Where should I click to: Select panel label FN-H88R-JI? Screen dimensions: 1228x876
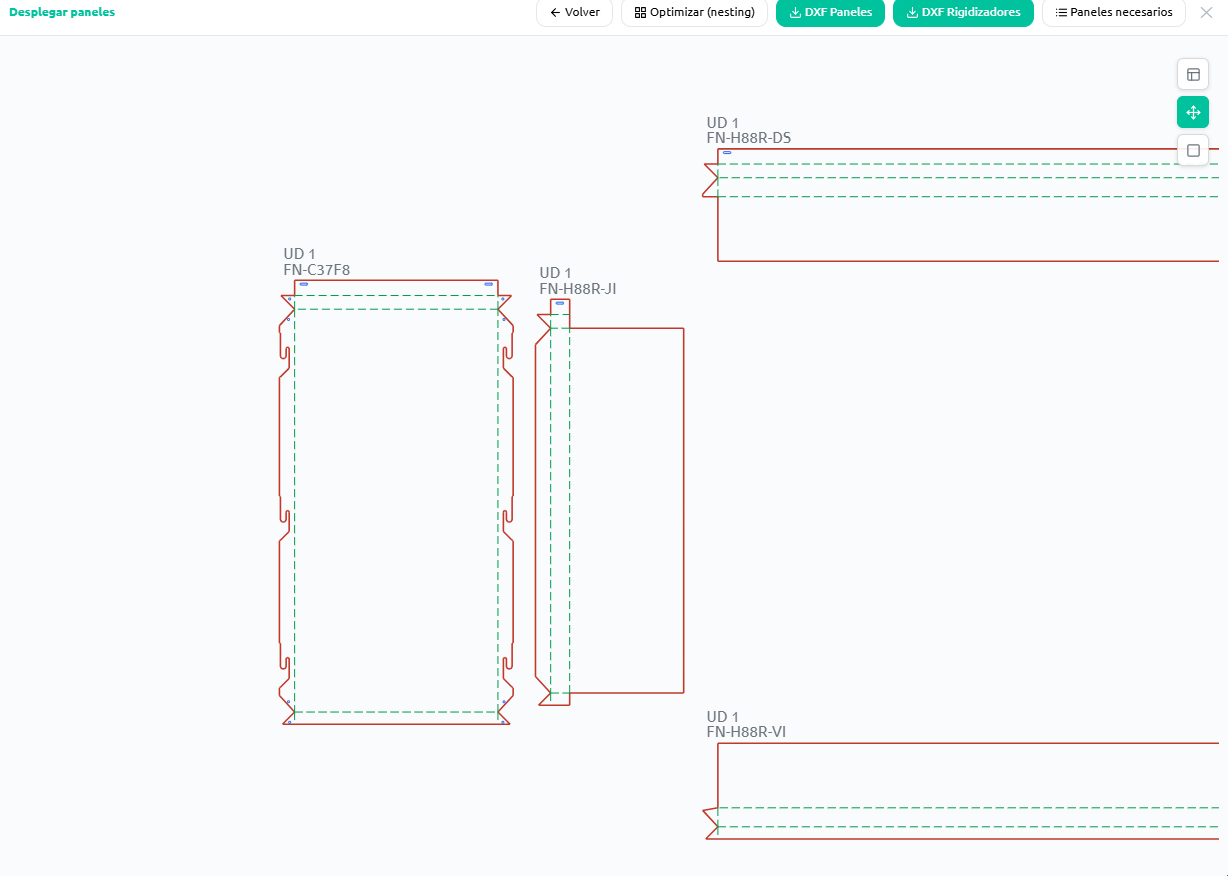(x=578, y=289)
